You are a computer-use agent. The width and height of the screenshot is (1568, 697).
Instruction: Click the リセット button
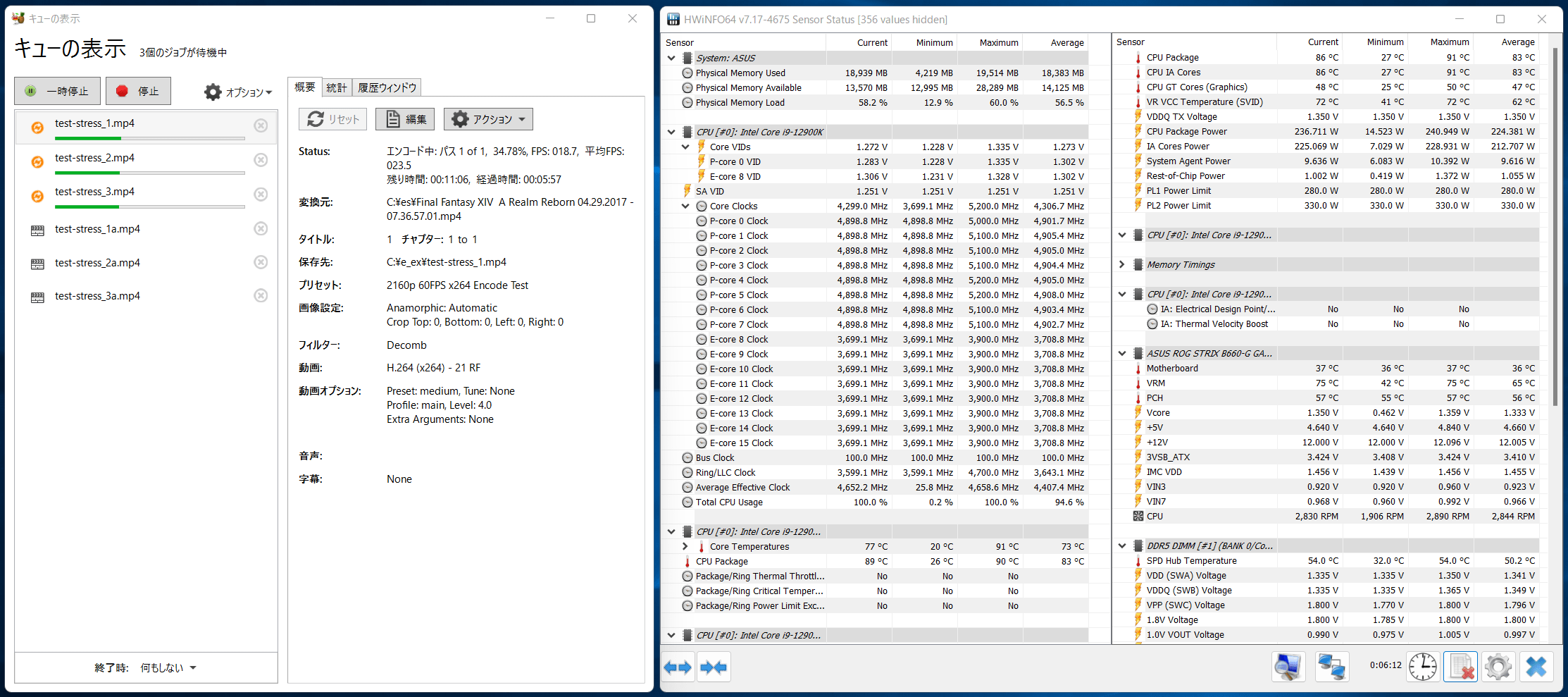(333, 119)
